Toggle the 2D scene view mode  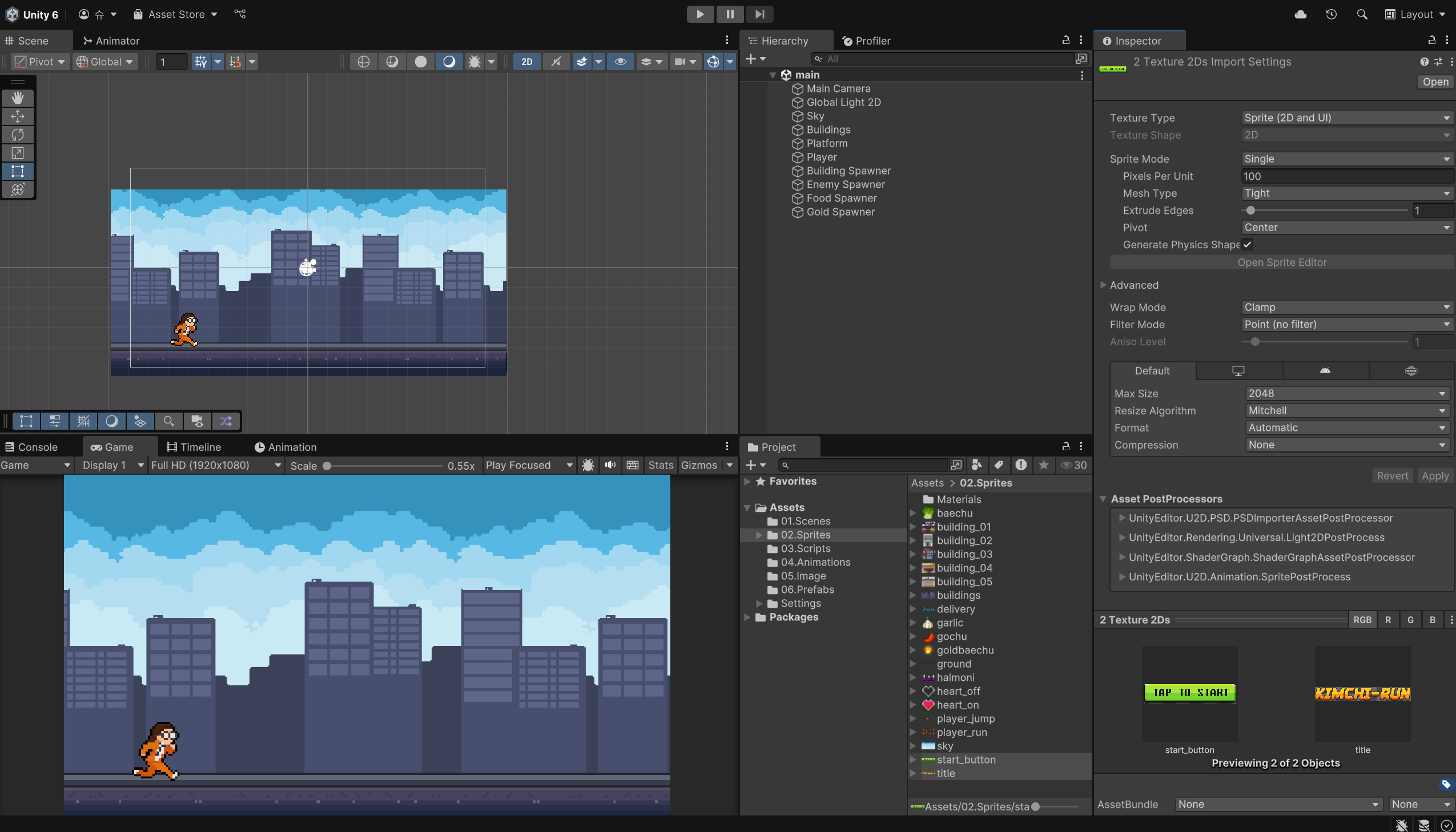tap(526, 62)
